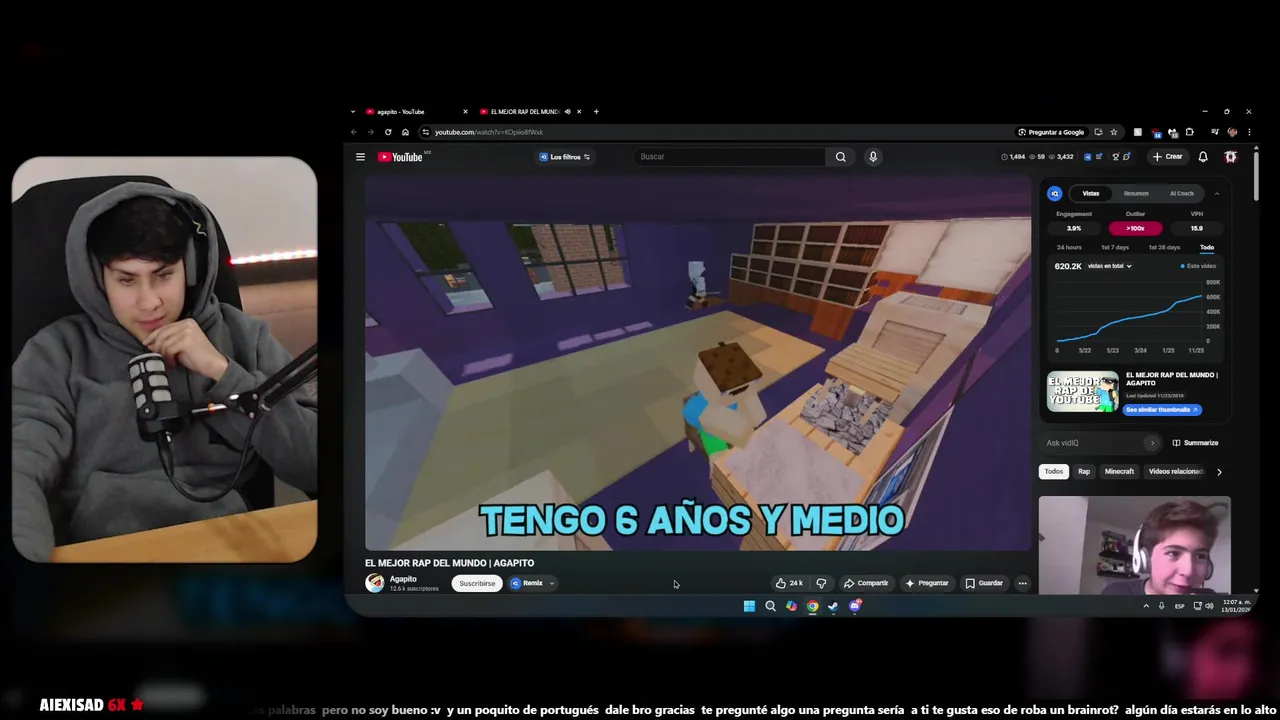Open a new browser tab
Image resolution: width=1280 pixels, height=720 pixels.
pos(596,112)
